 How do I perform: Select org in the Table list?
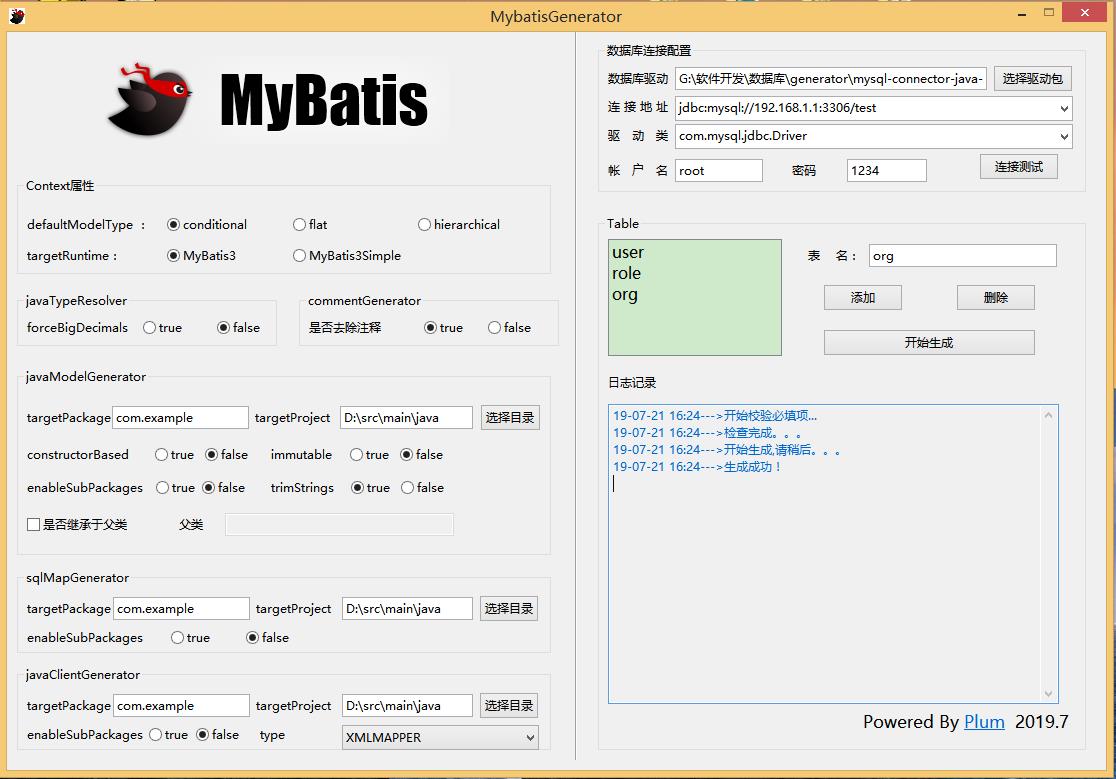pos(625,295)
